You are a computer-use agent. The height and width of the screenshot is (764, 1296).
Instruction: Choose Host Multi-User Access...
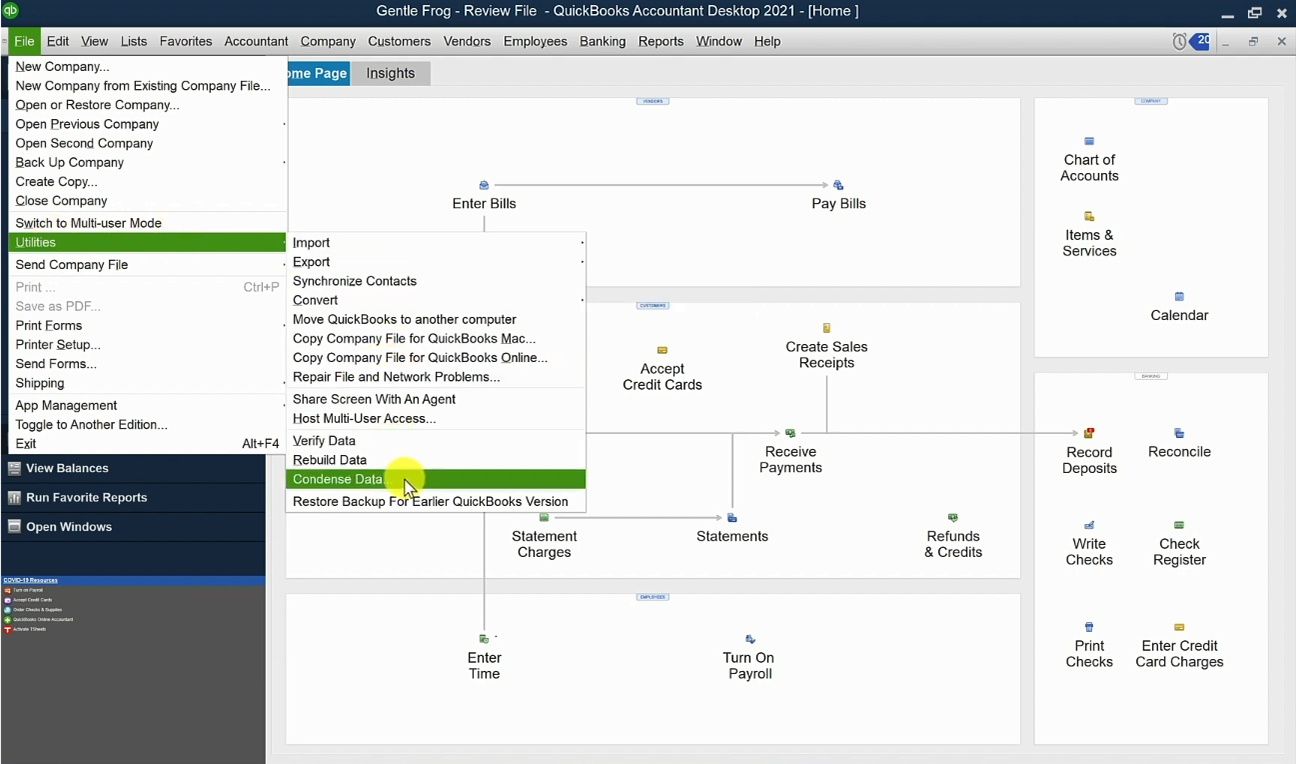pyautogui.click(x=437, y=418)
